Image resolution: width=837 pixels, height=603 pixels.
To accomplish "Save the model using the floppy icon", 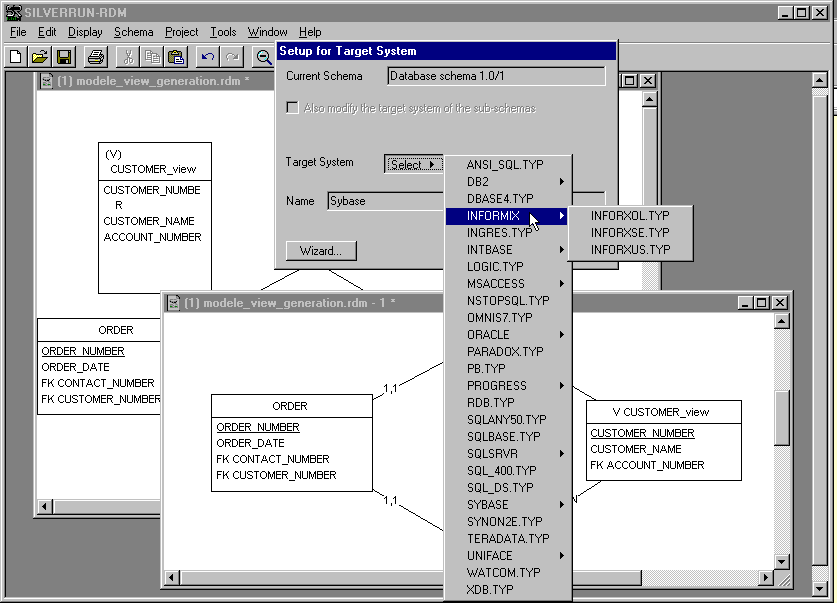I will [x=64, y=57].
